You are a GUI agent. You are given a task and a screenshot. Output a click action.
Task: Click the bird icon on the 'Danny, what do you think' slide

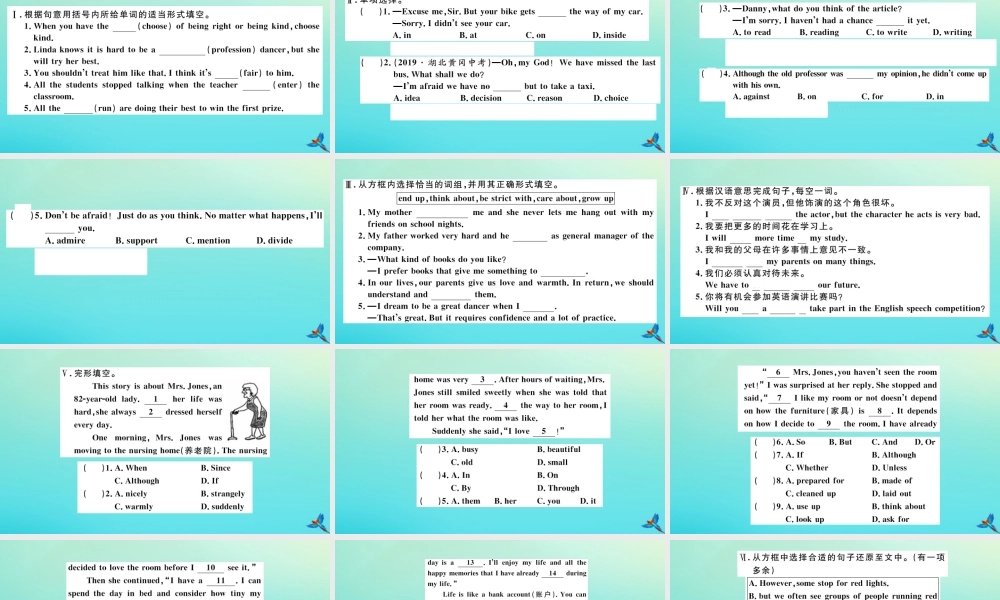(x=988, y=142)
